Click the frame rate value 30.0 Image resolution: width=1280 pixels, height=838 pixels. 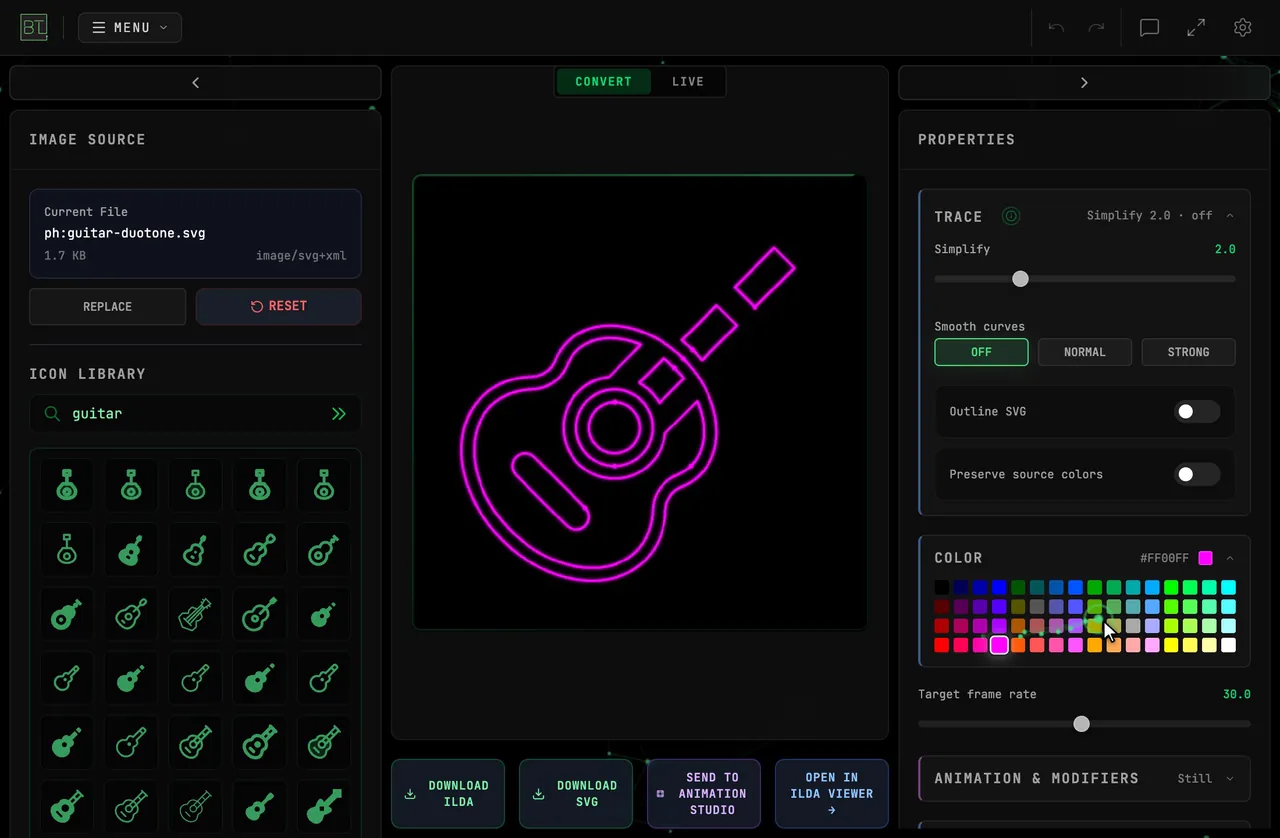click(x=1237, y=694)
